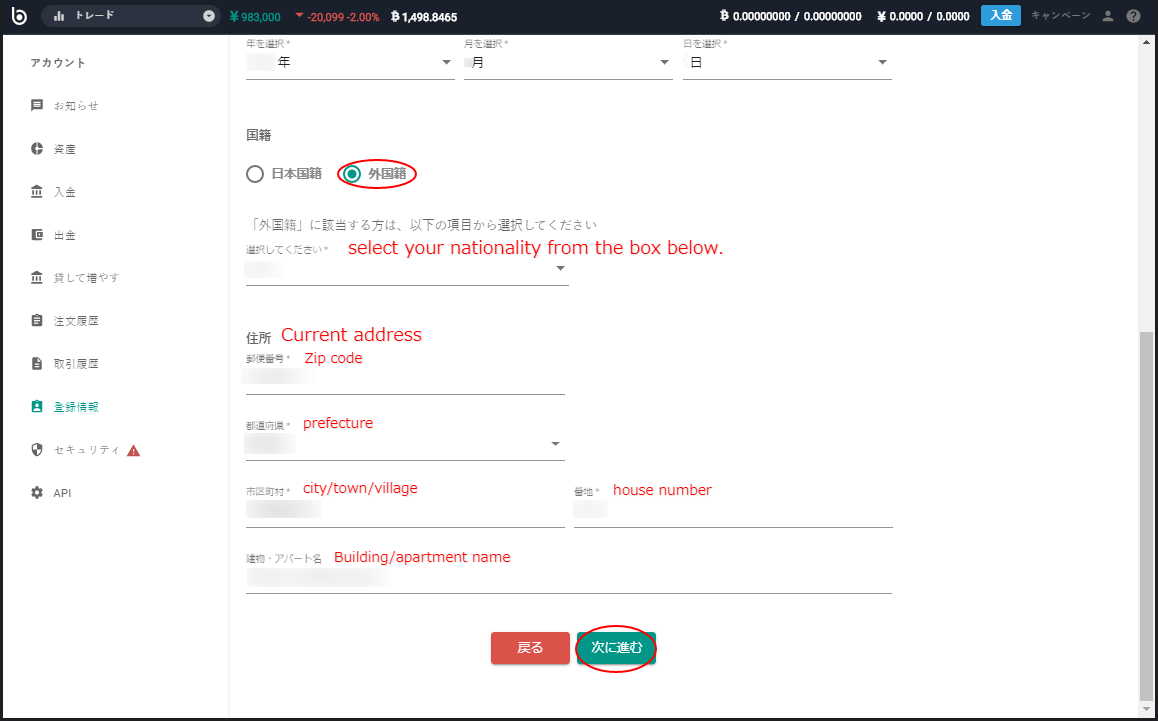Select the 外国籍 radio button

click(352, 174)
